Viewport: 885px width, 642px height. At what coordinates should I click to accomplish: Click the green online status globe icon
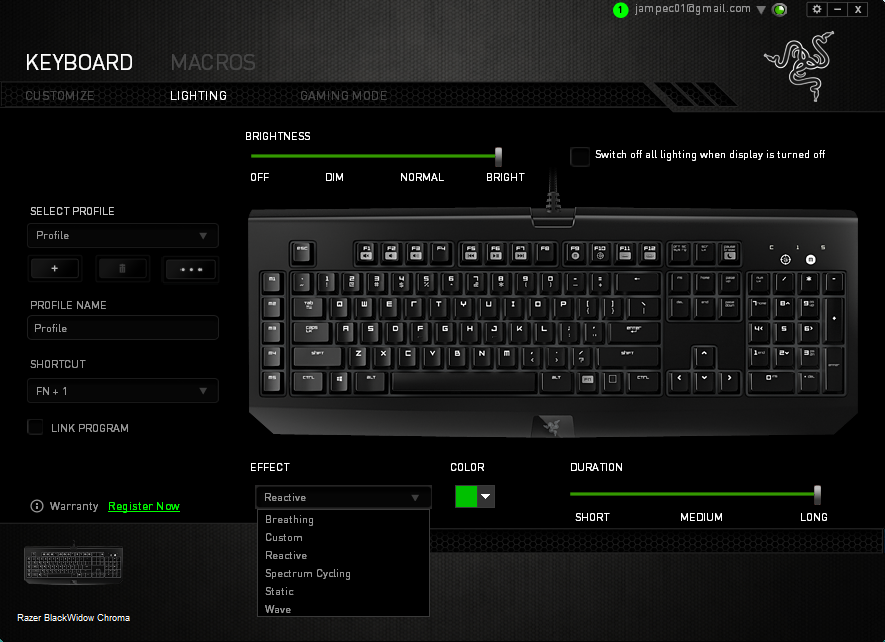tap(779, 10)
